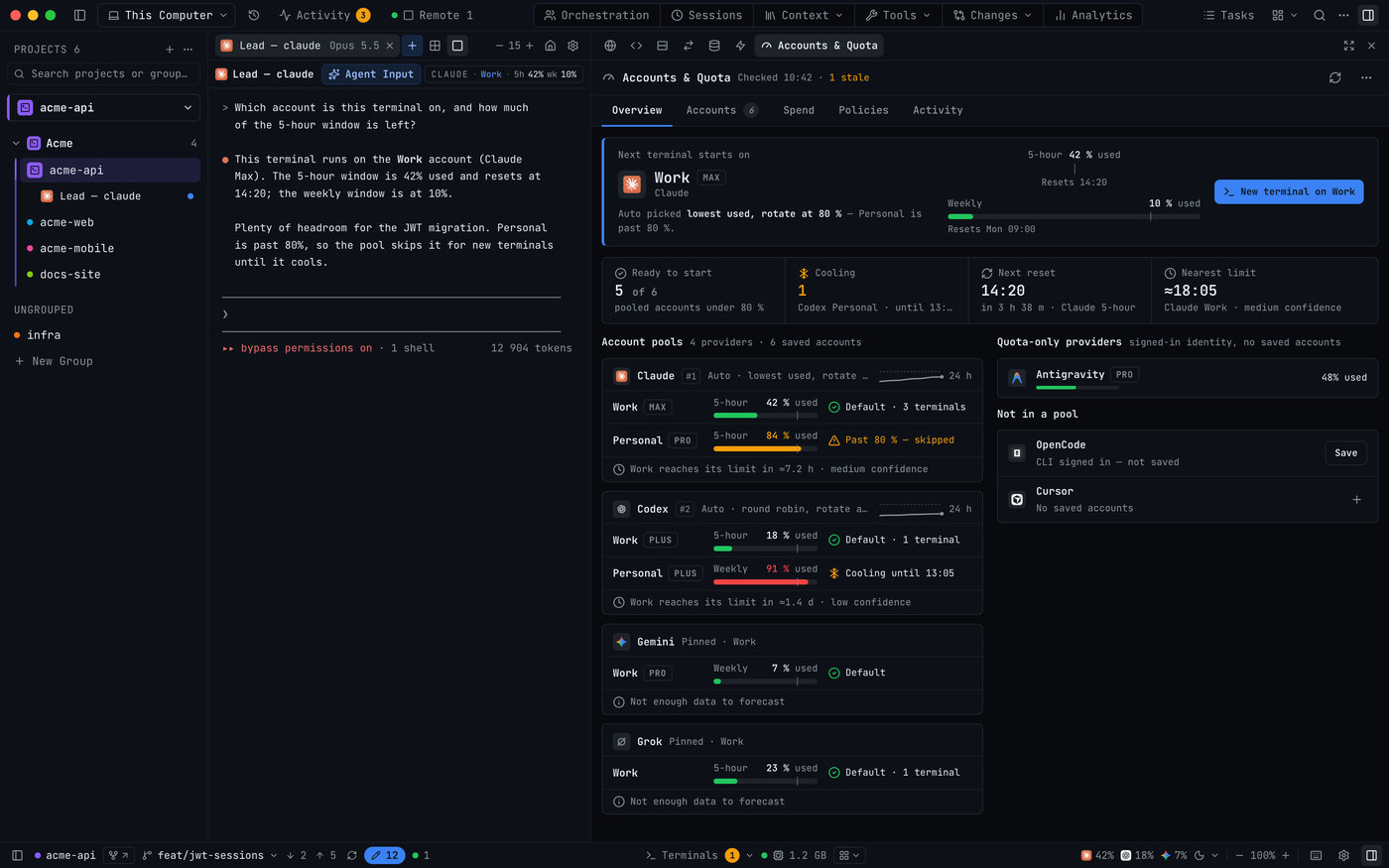Open projects more options menu
1389x868 pixels.
[189, 50]
